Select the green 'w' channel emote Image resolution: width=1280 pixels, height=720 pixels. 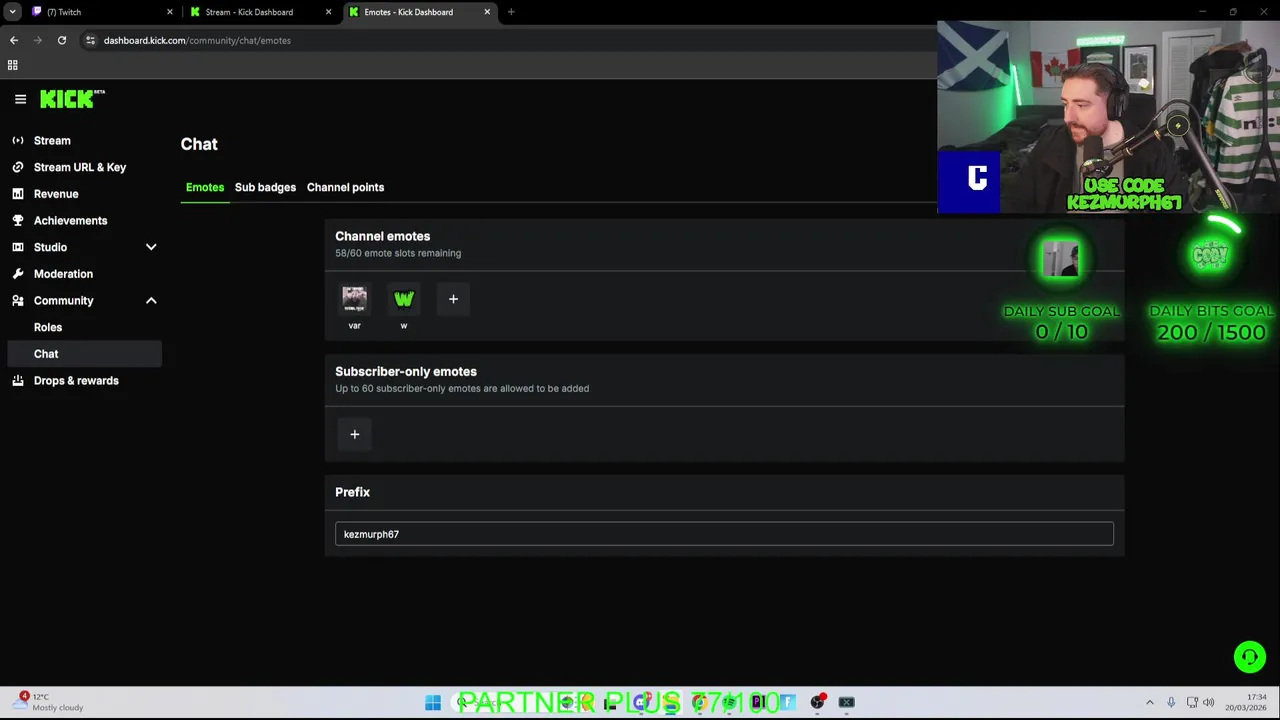(x=404, y=299)
